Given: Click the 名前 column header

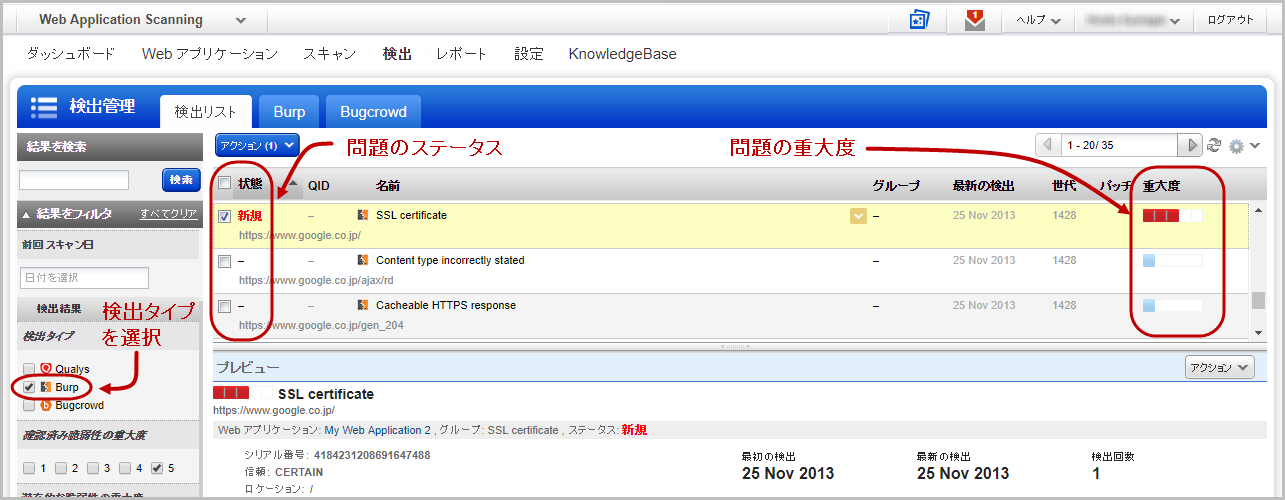Looking at the screenshot, I should click(390, 185).
